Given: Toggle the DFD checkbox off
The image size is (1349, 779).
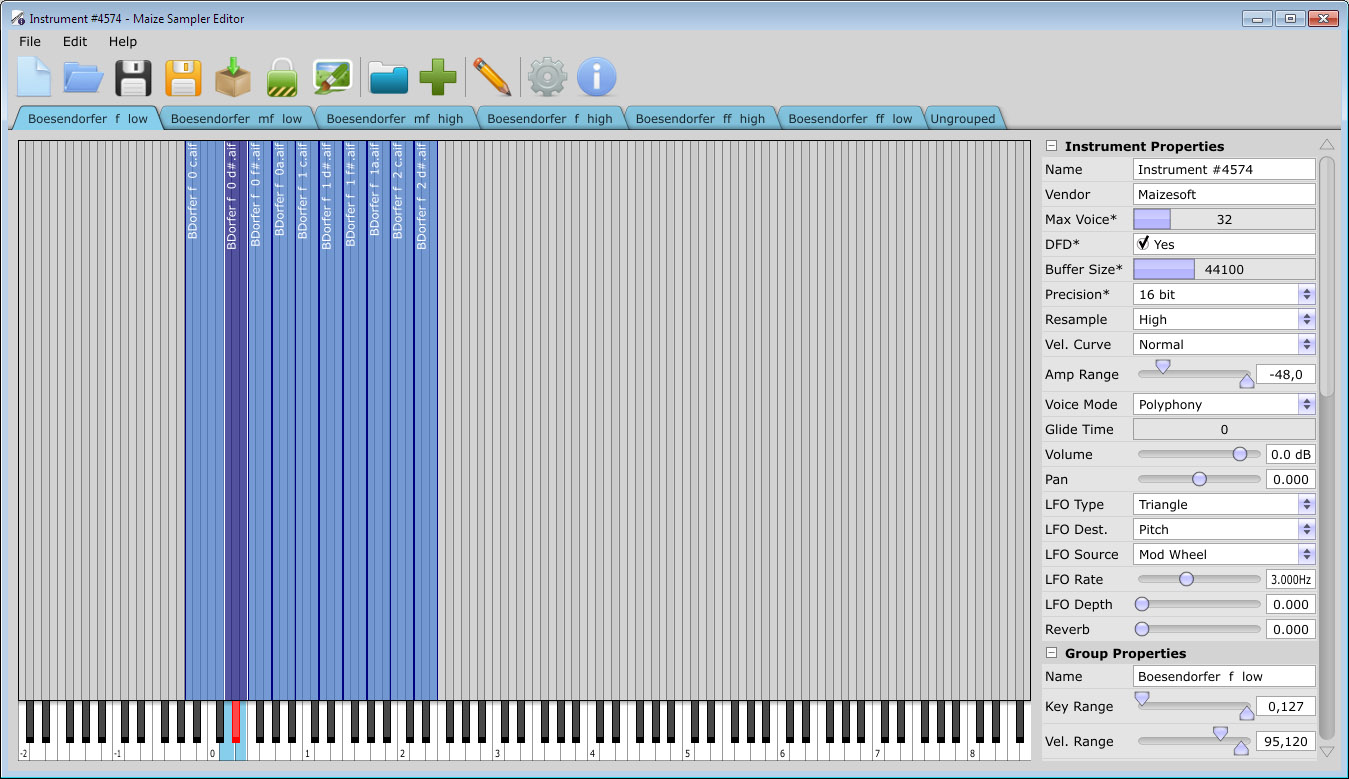Looking at the screenshot, I should click(1143, 243).
